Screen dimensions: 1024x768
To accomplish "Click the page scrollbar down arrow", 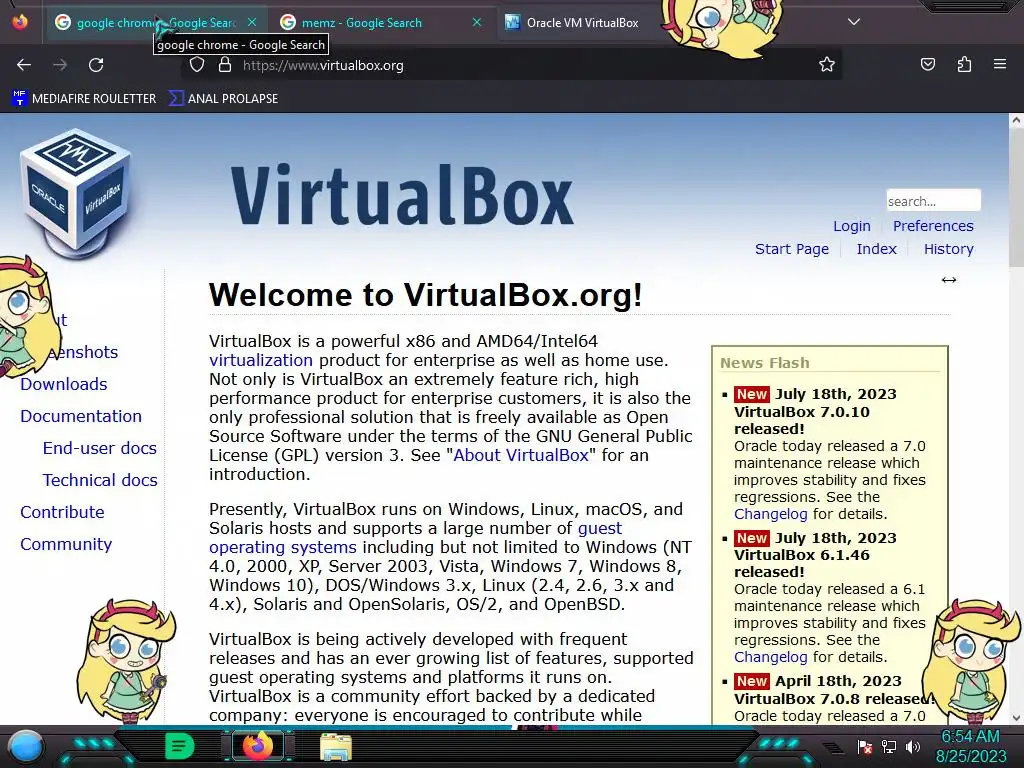I will (1016, 718).
